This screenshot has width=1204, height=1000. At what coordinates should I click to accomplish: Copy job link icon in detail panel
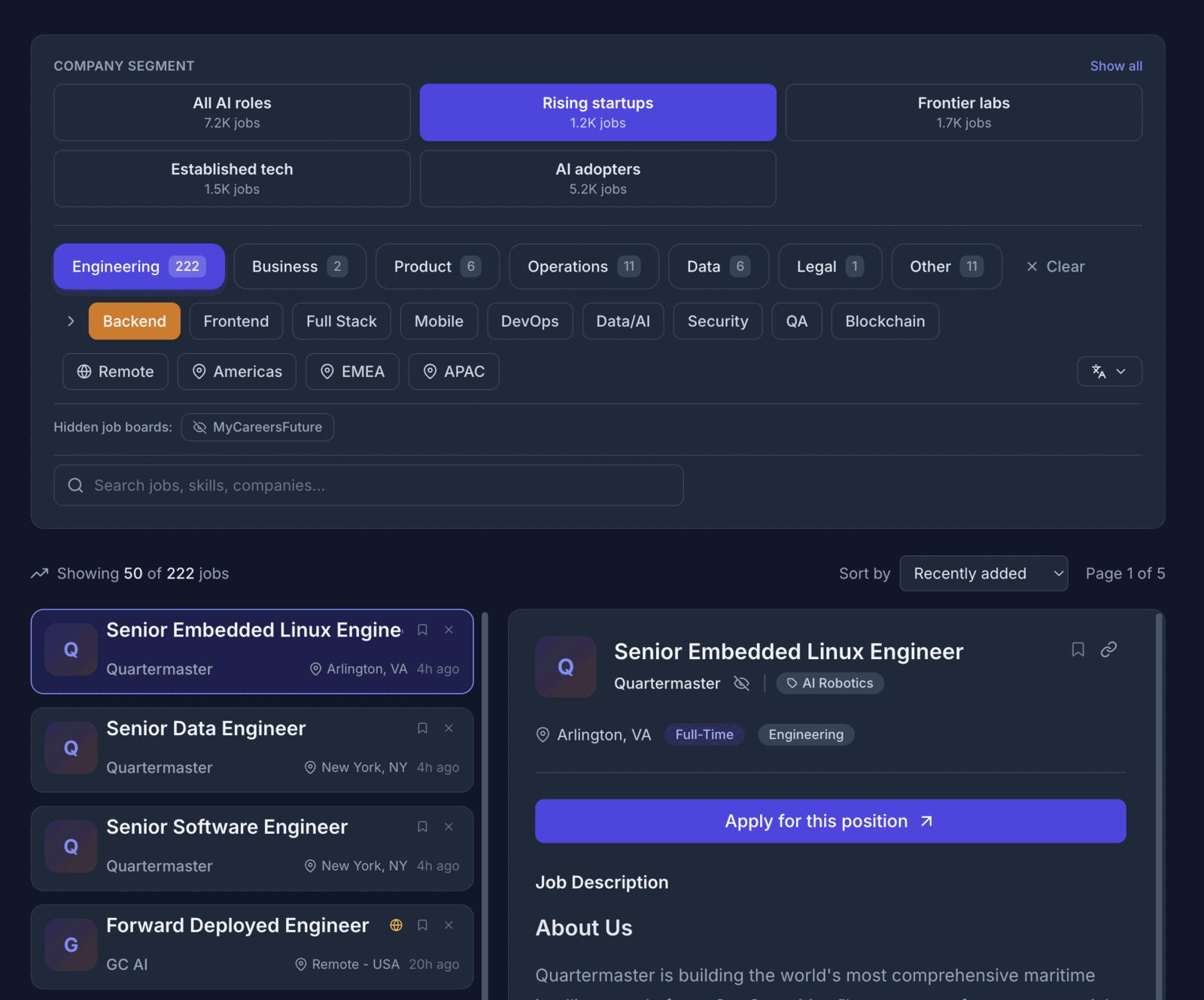1108,649
